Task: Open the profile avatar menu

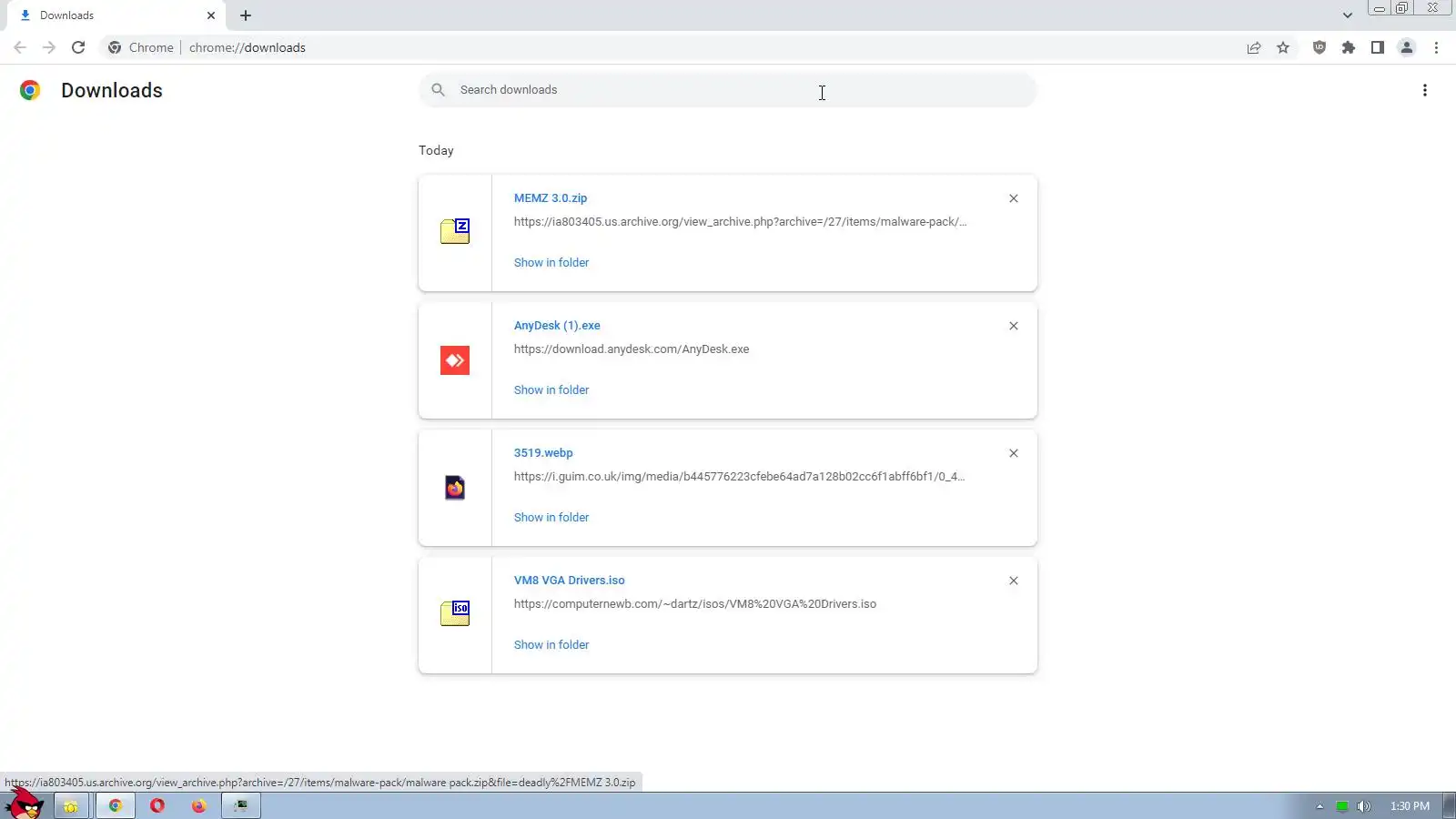Action: (1407, 47)
